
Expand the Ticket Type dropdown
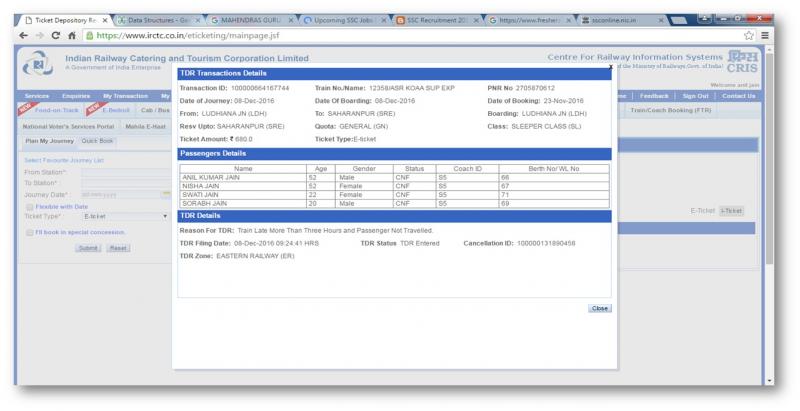pyautogui.click(x=126, y=216)
